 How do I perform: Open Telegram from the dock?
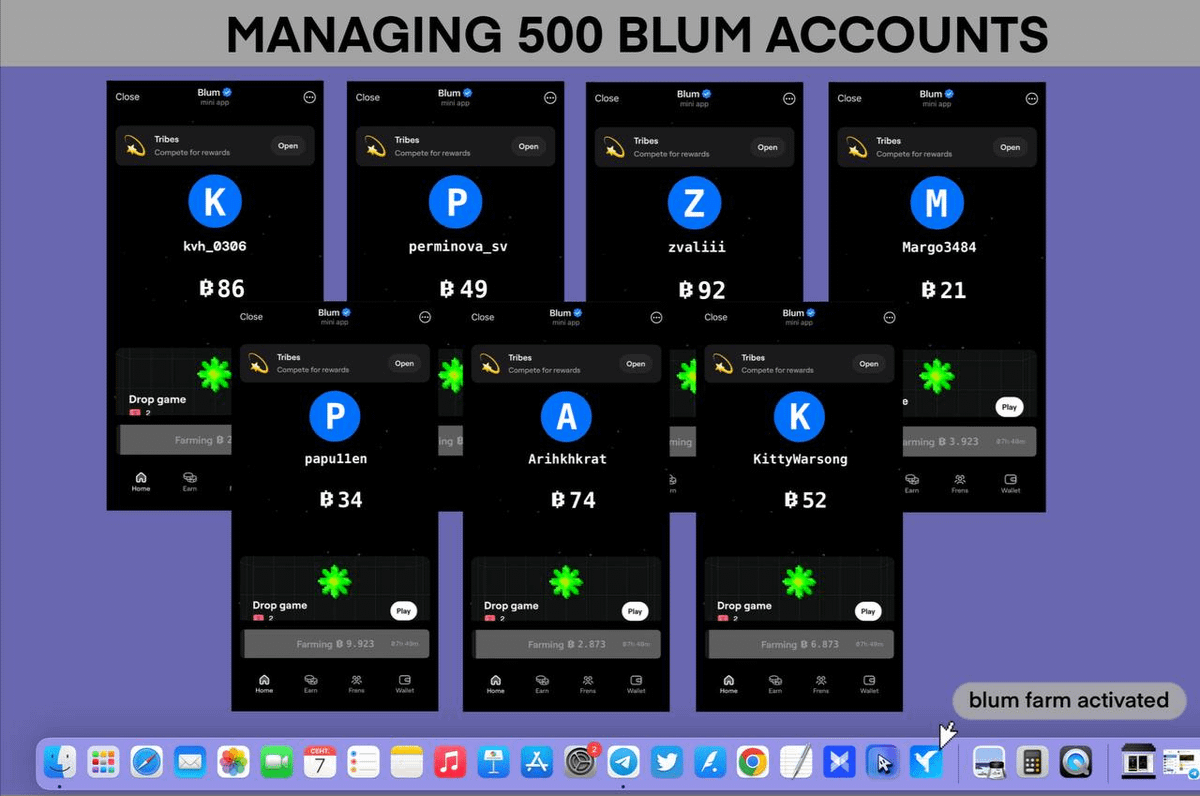(x=625, y=763)
